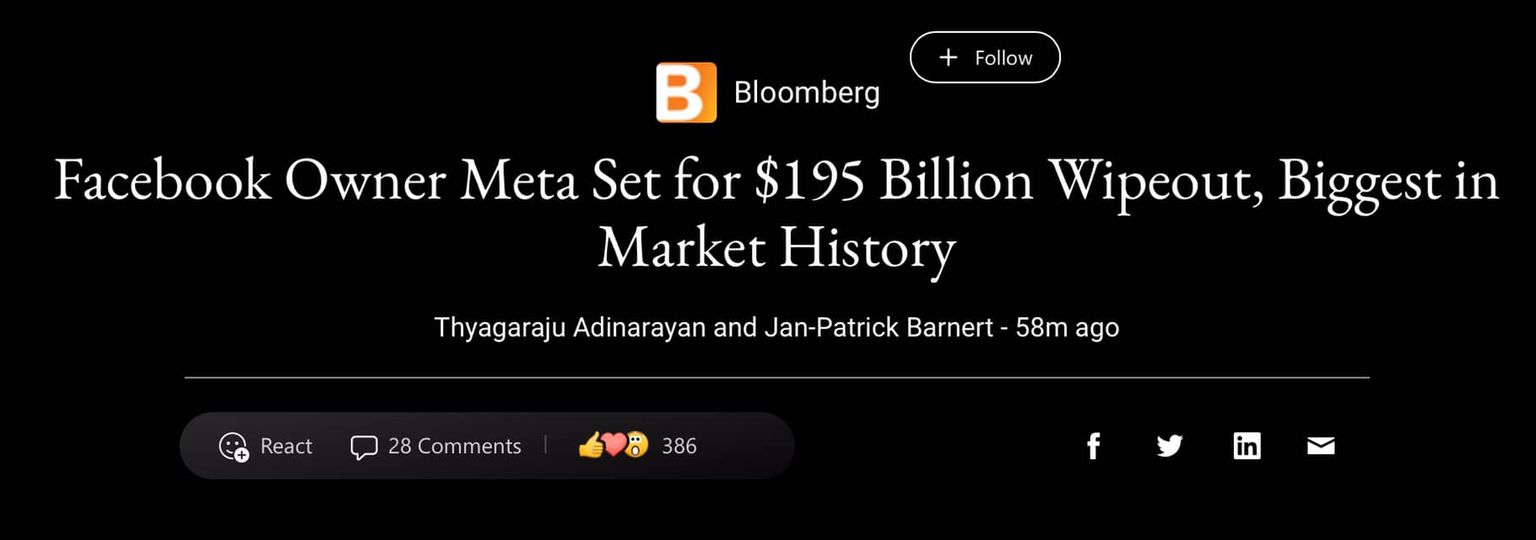Open the 28 Comments section
The image size is (1536, 540).
pyautogui.click(x=454, y=446)
